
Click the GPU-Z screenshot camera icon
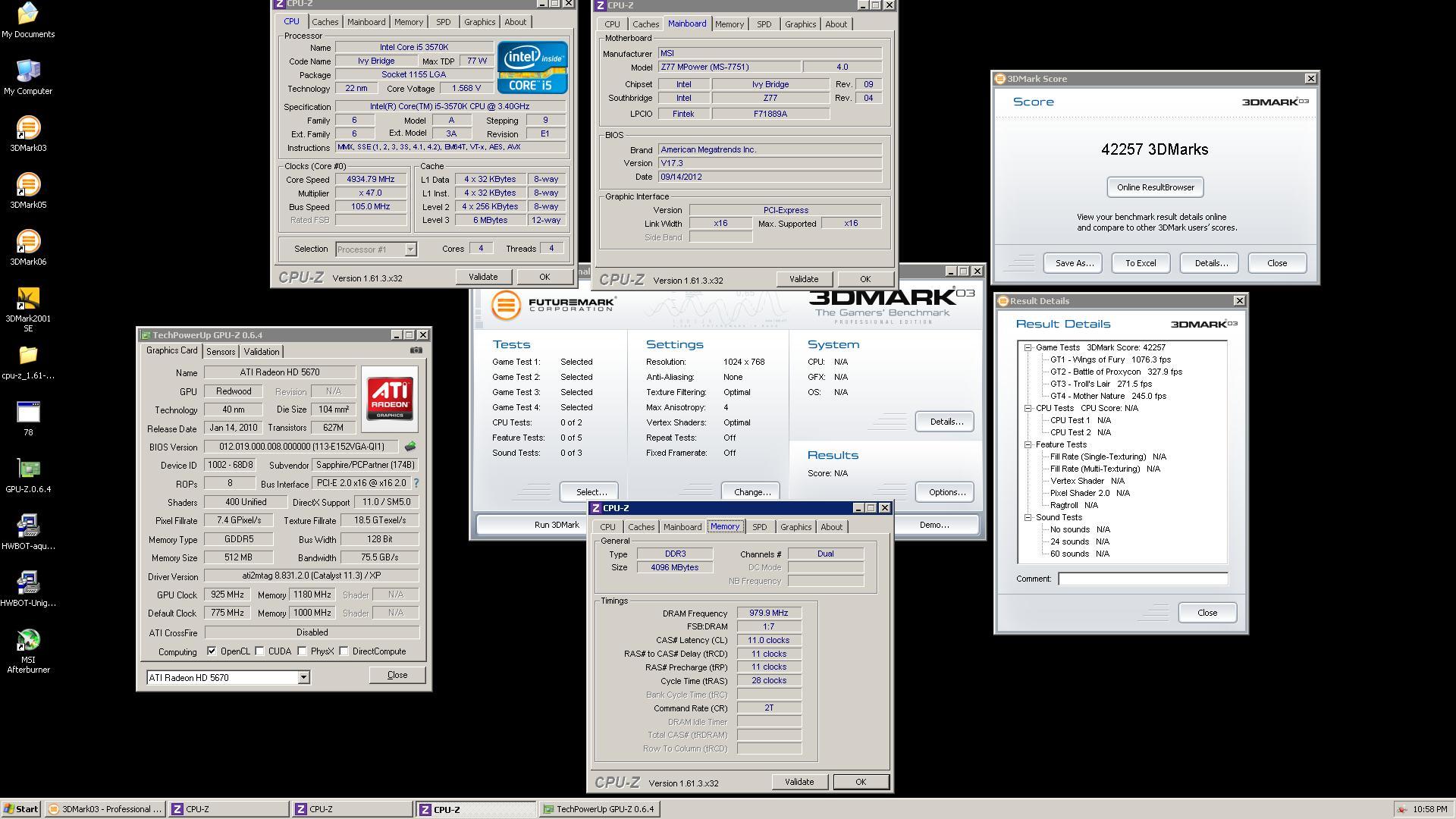[x=416, y=350]
